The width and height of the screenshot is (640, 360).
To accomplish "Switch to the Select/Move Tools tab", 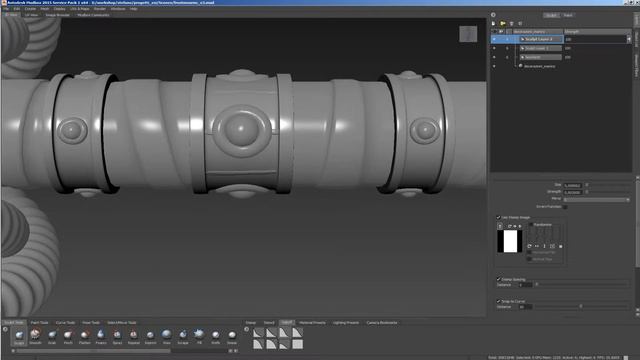I will (121, 322).
